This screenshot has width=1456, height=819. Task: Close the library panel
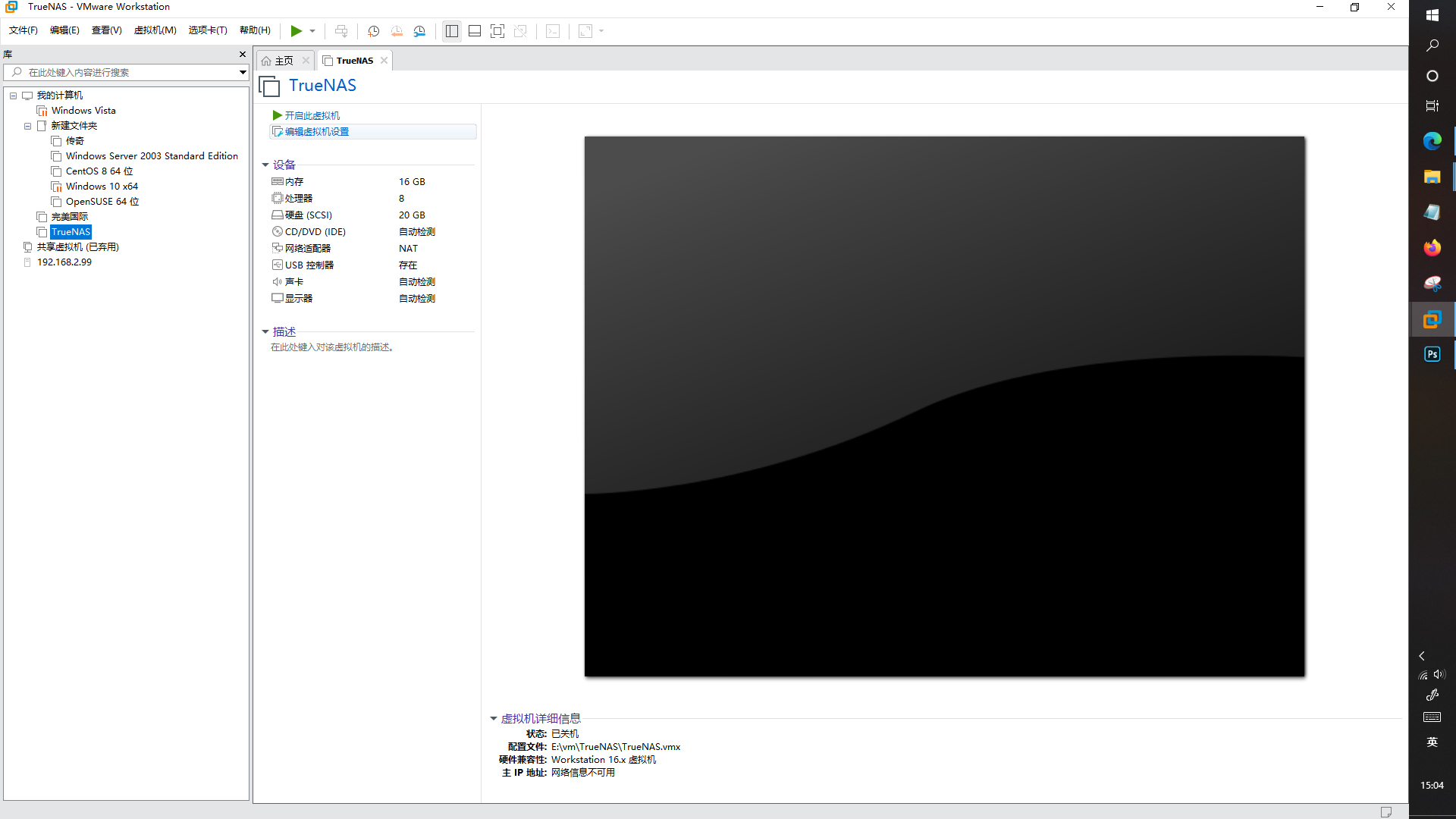(x=243, y=55)
